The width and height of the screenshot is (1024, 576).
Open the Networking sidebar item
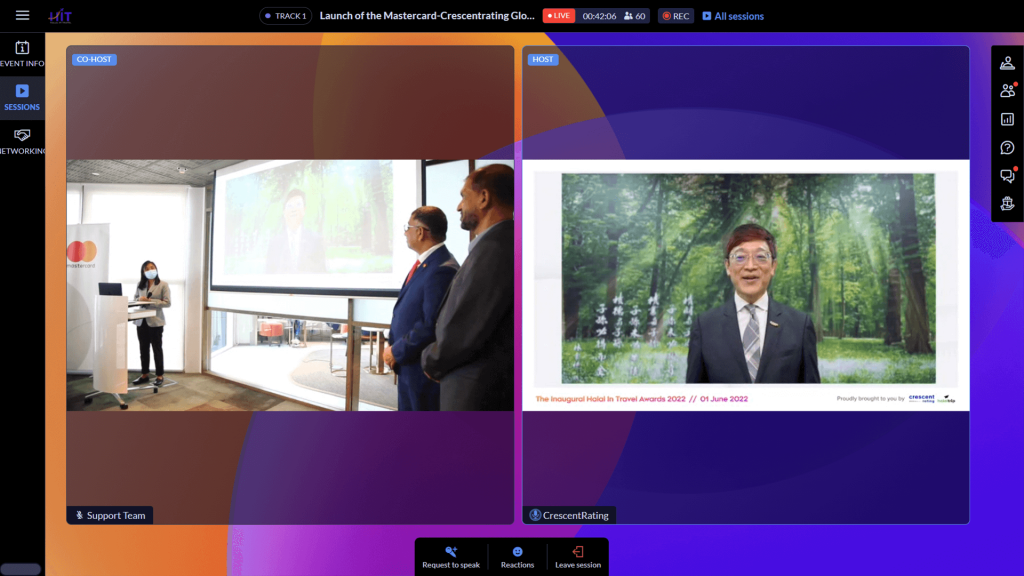pos(22,142)
